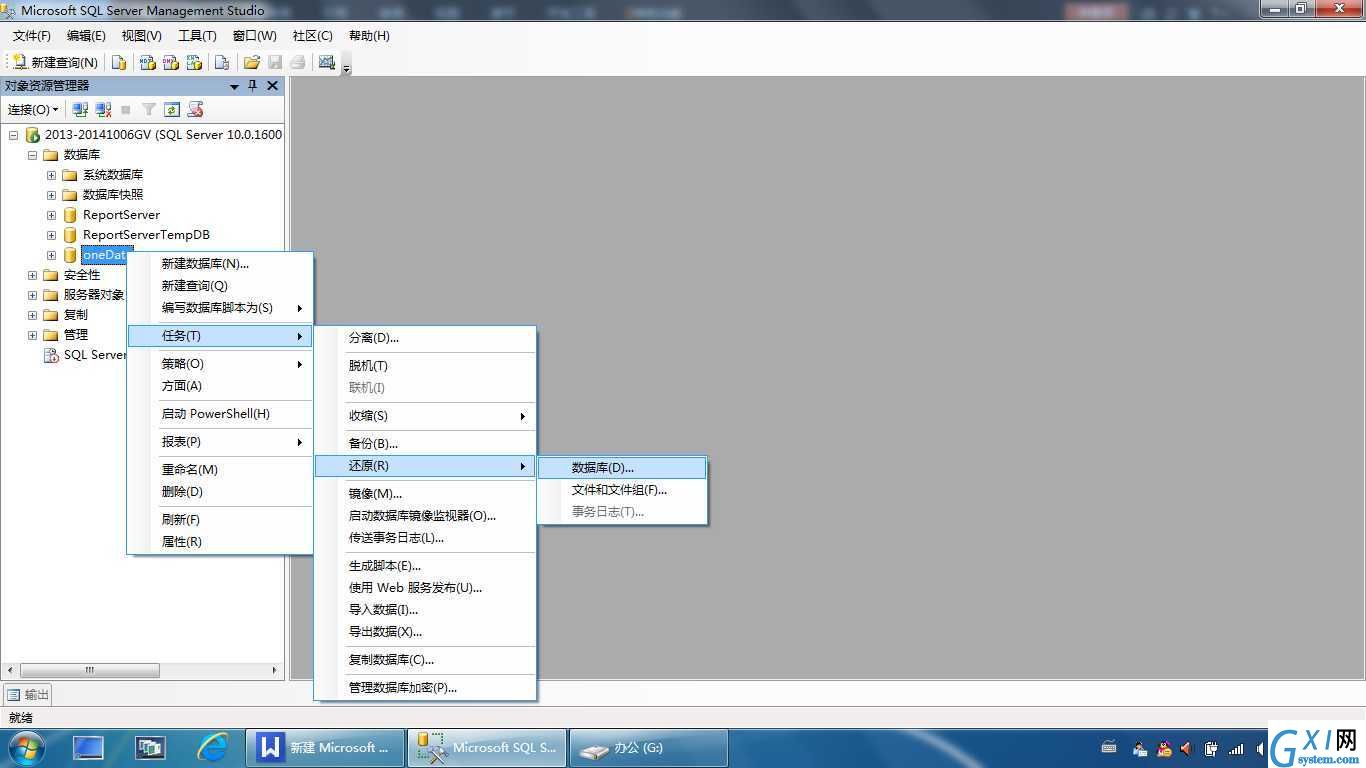
Task: Click the server icon beside 2013-20141006GV
Action: (x=32, y=135)
